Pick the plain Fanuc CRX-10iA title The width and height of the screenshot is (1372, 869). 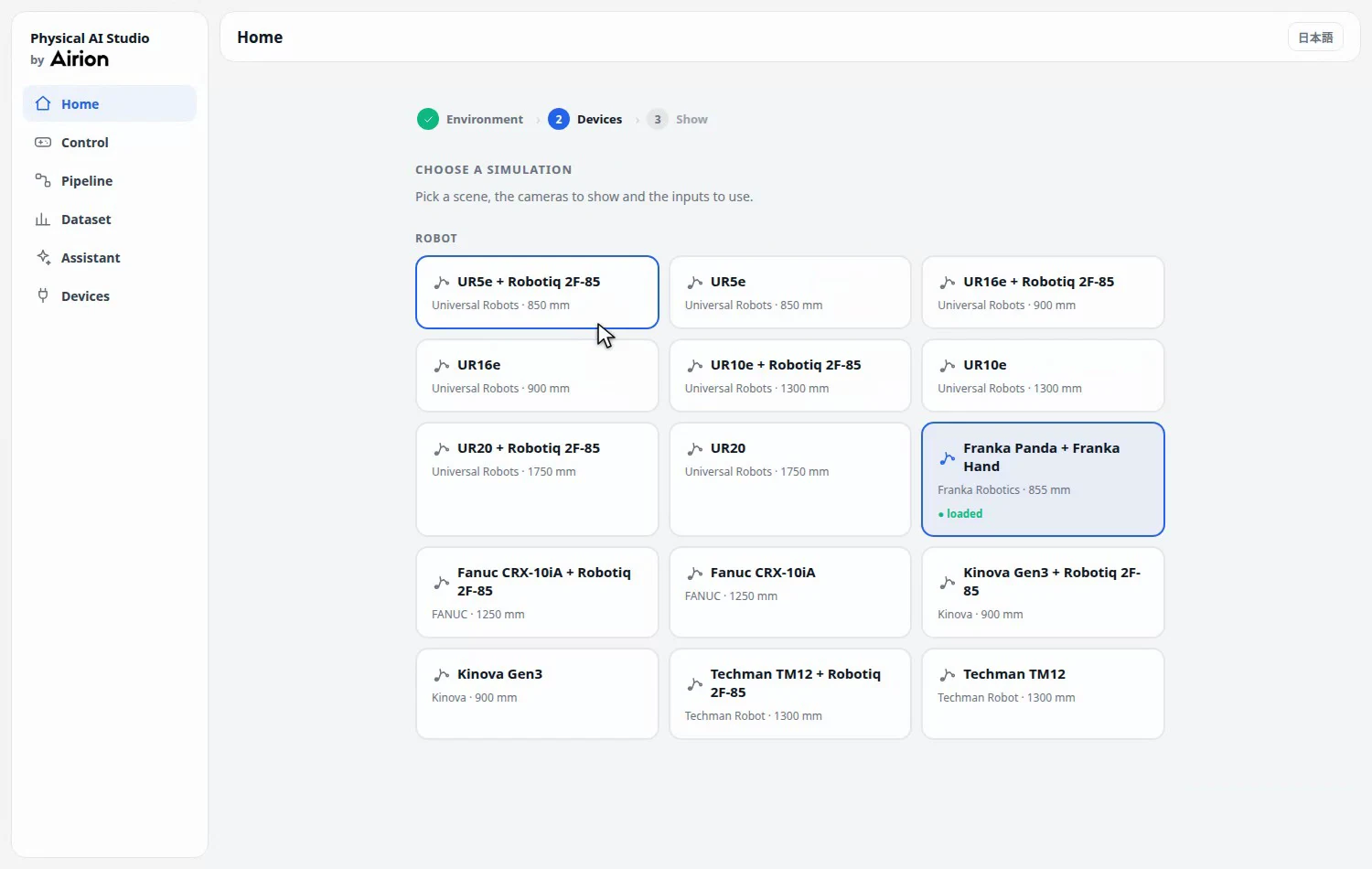coord(763,573)
